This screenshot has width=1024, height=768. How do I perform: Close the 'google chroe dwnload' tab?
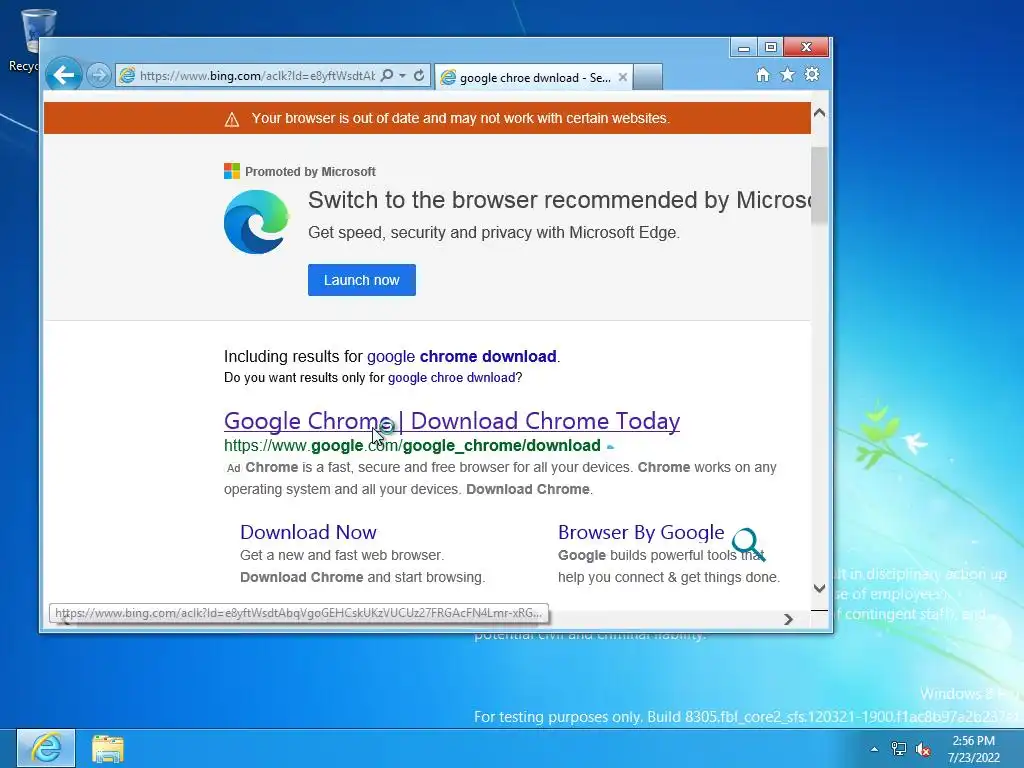623,77
